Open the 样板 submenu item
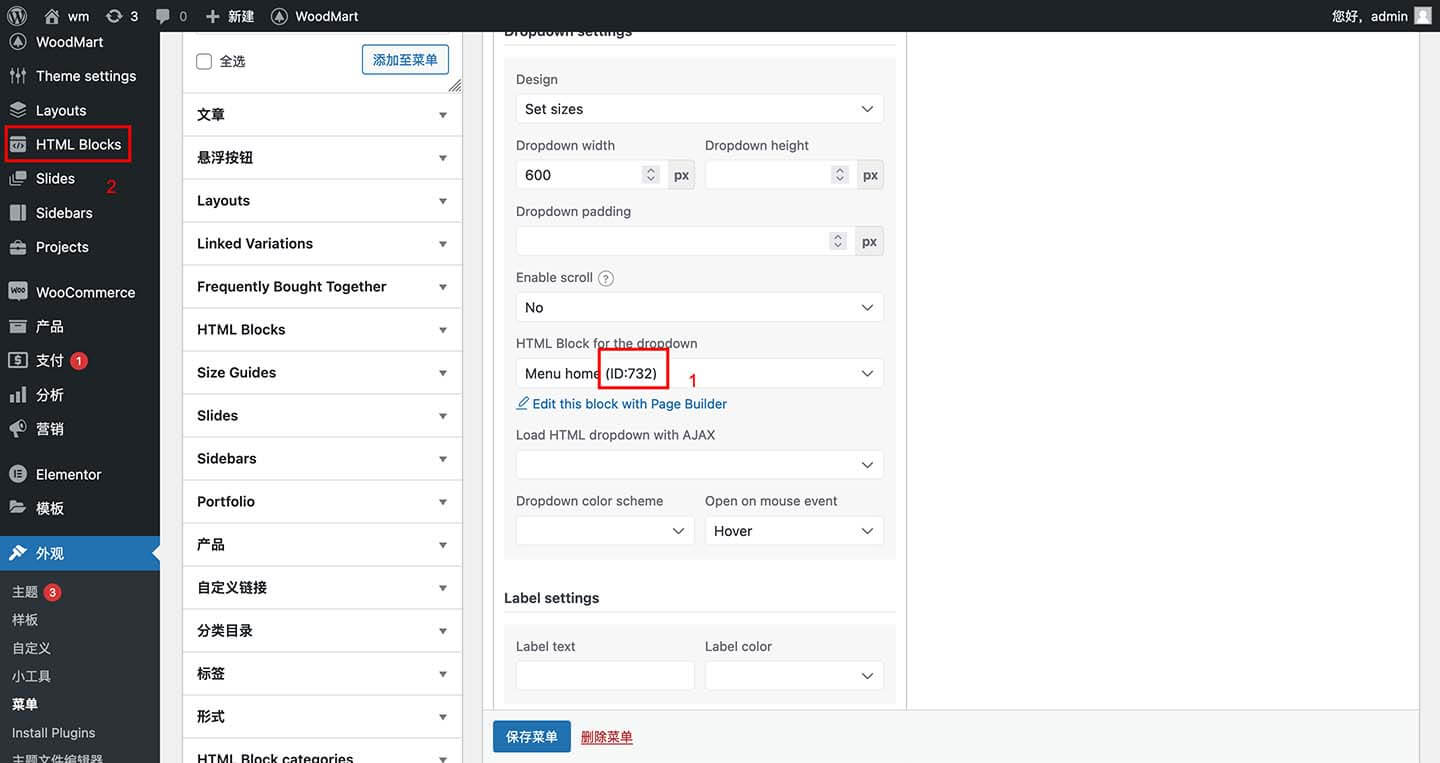 (x=25, y=620)
